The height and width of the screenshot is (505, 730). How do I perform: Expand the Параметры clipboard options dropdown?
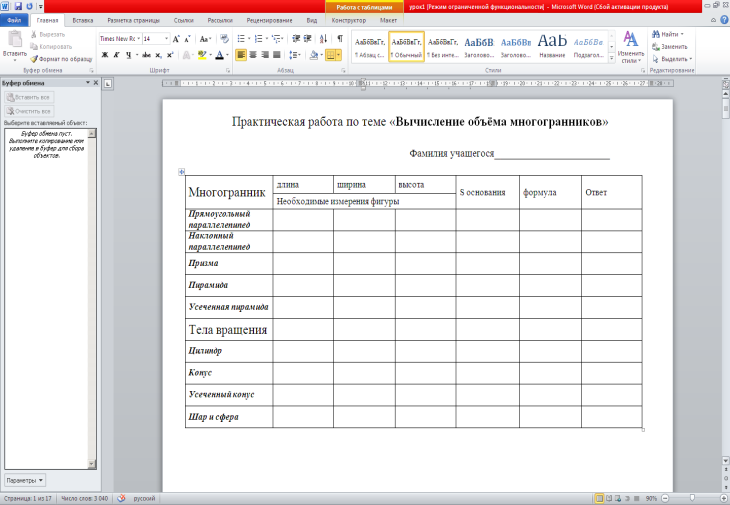24,480
